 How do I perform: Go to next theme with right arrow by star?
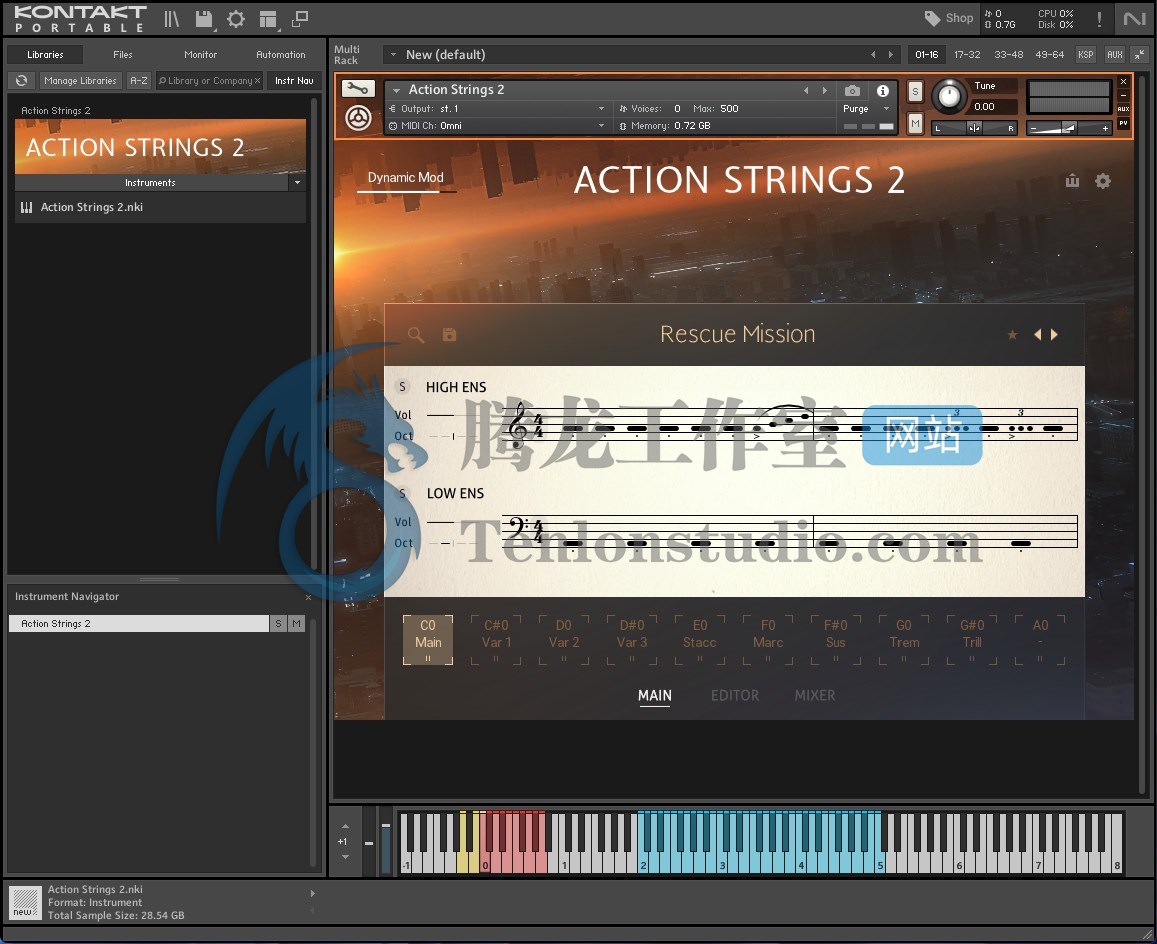coord(1054,334)
